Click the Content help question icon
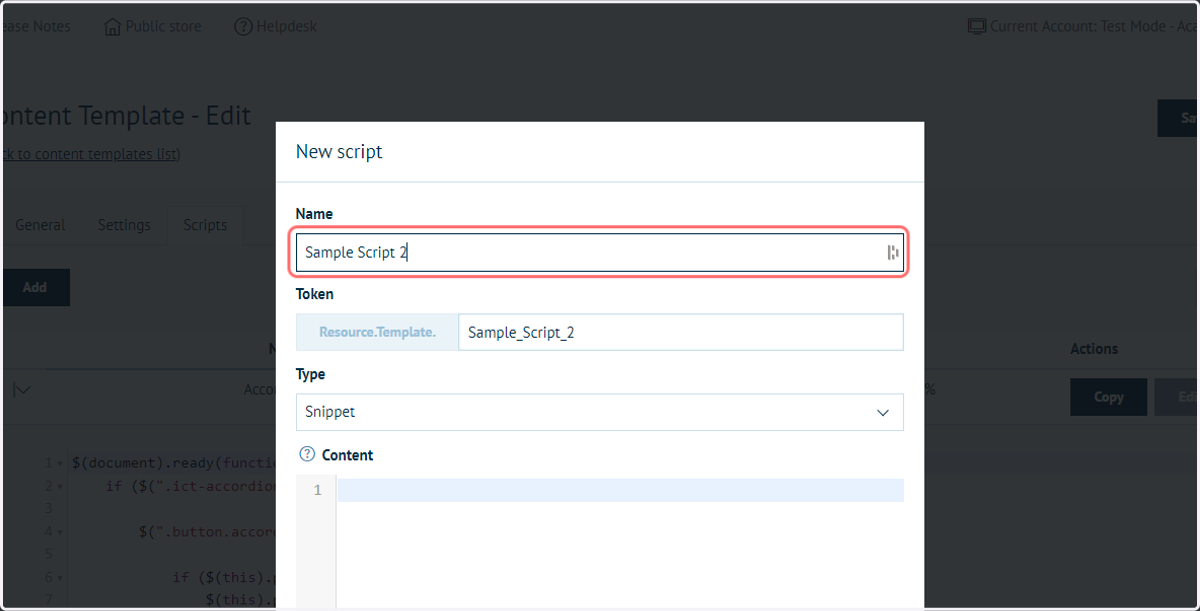Viewport: 1200px width, 611px height. pyautogui.click(x=308, y=454)
